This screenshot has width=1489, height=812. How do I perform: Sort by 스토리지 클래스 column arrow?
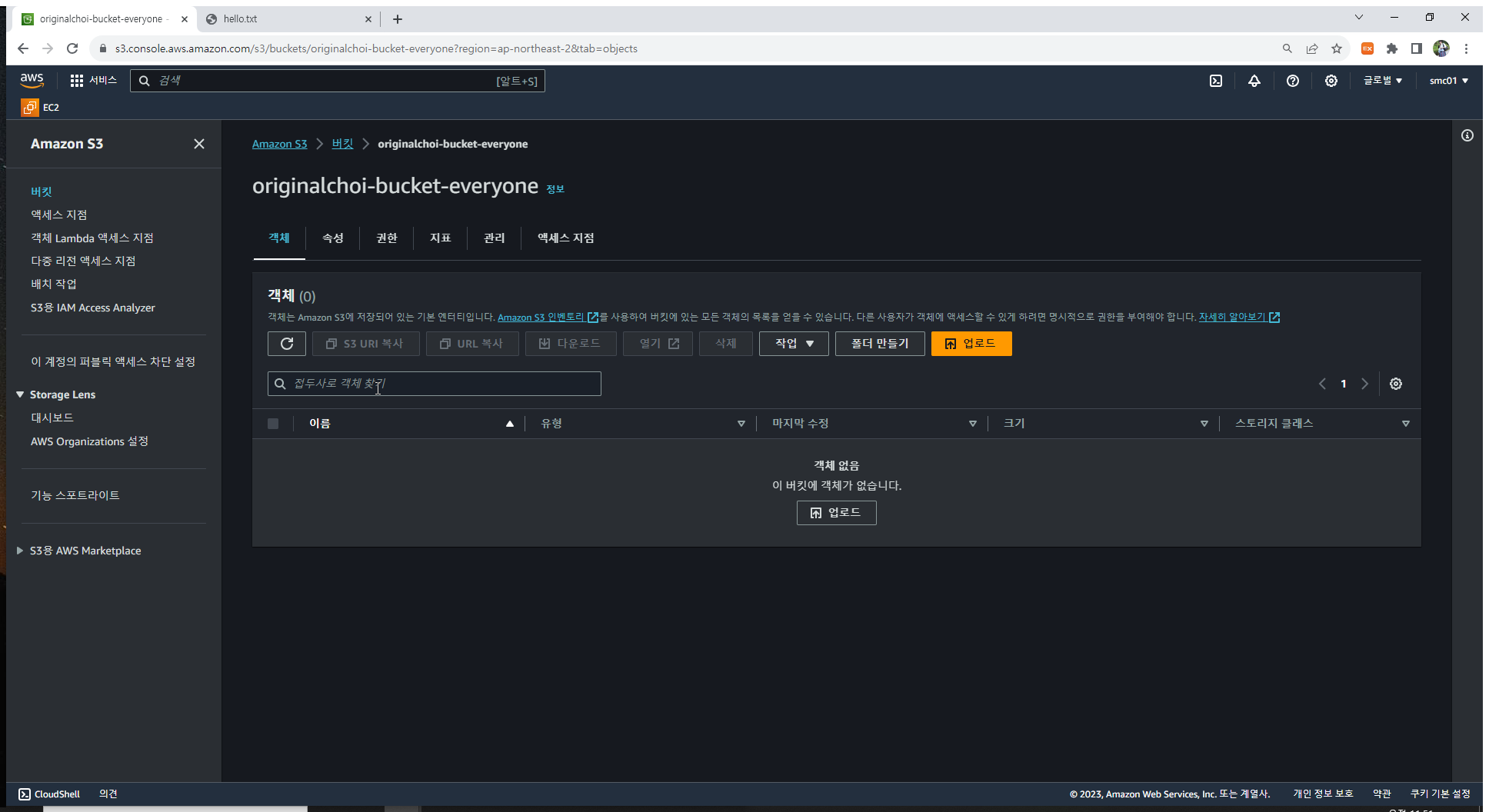1406,424
